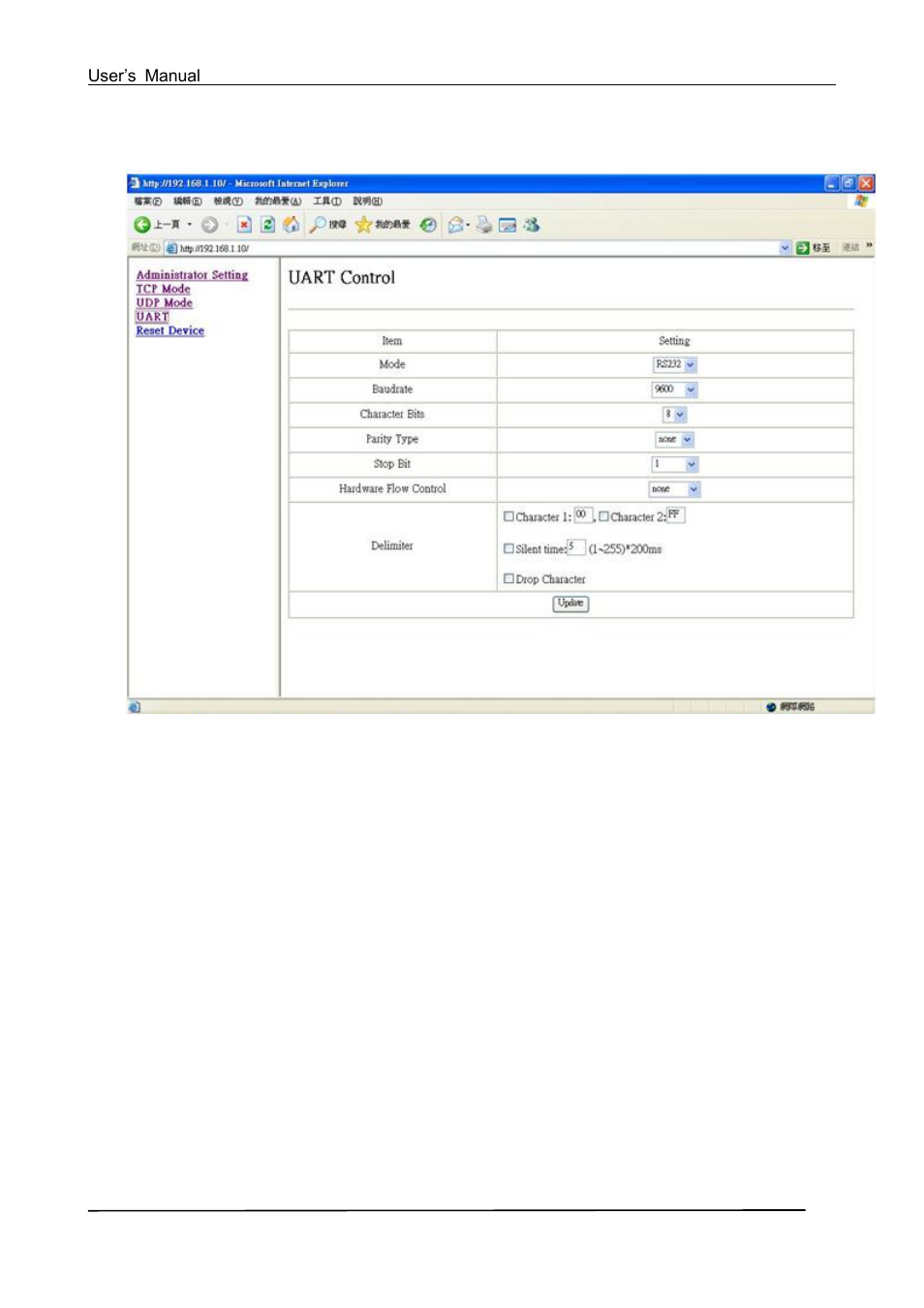
Task: Click the green Go arrow icon
Action: tap(803, 248)
